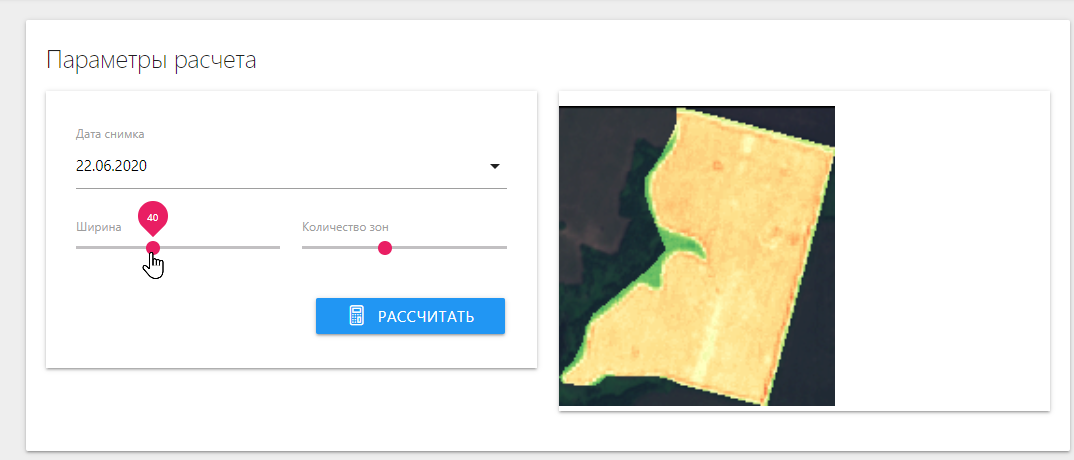1074x460 pixels.
Task: Click the left end of the Ширина track
Action: [x=79, y=247]
